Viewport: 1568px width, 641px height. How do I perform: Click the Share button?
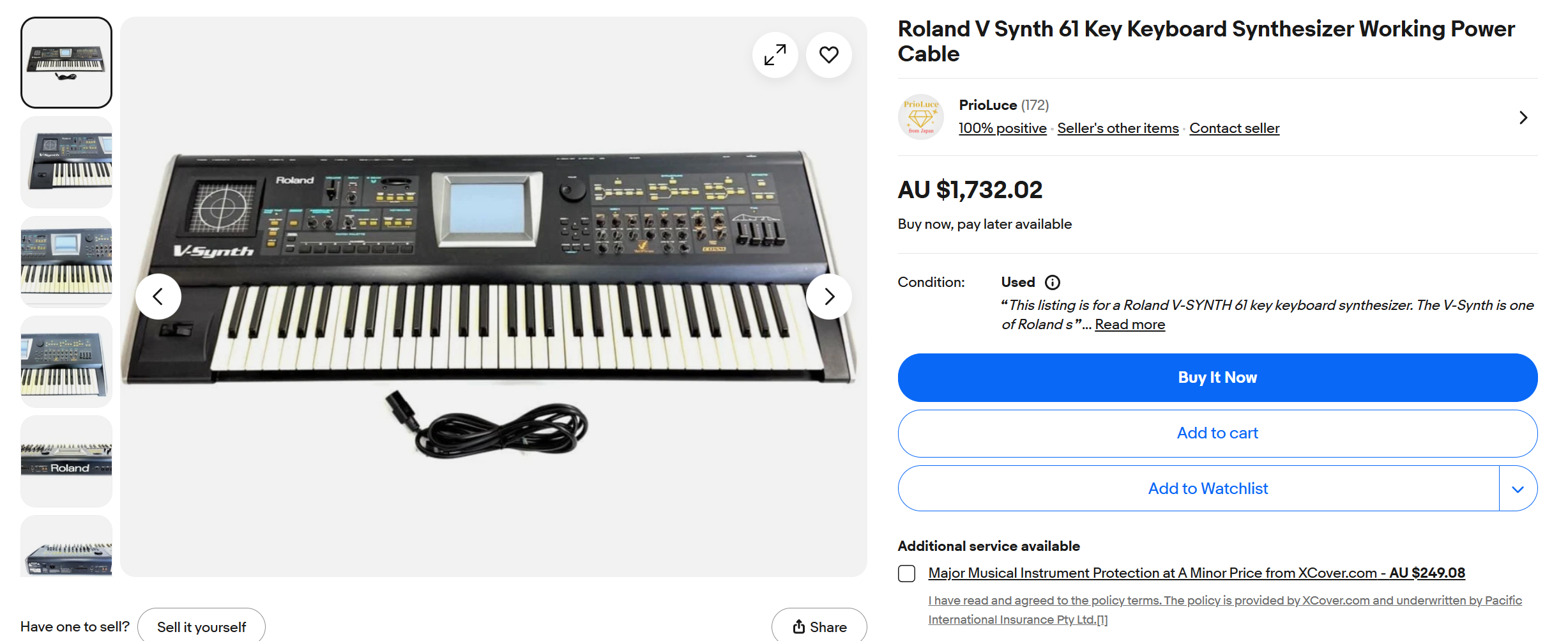(x=819, y=626)
